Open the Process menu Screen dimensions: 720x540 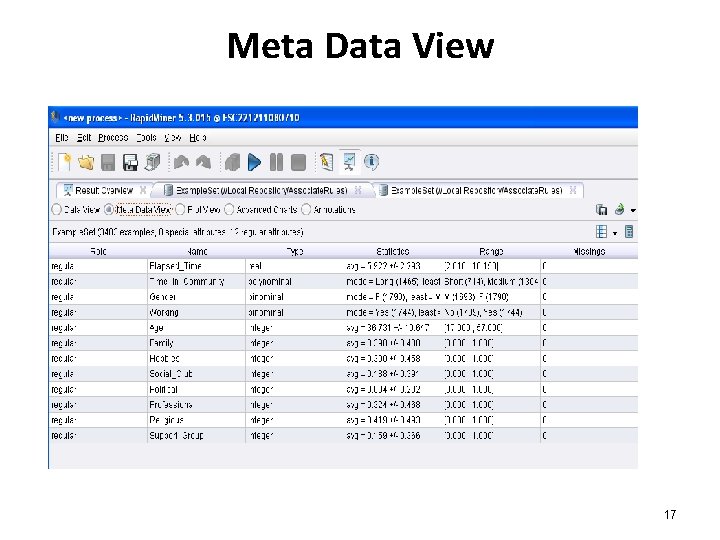113,138
